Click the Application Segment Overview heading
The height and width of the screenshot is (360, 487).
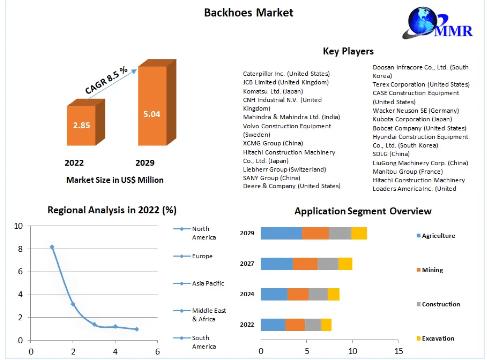363,211
